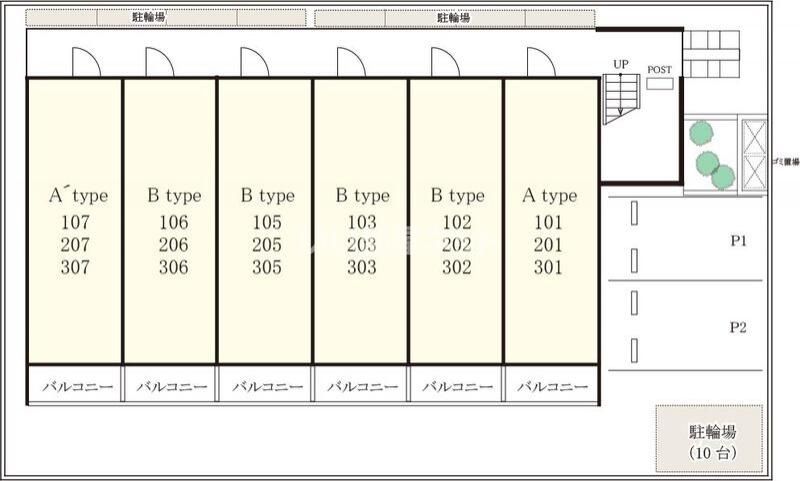Click the バルコニー label under unit 107
800x481 pixels.
coord(78,387)
